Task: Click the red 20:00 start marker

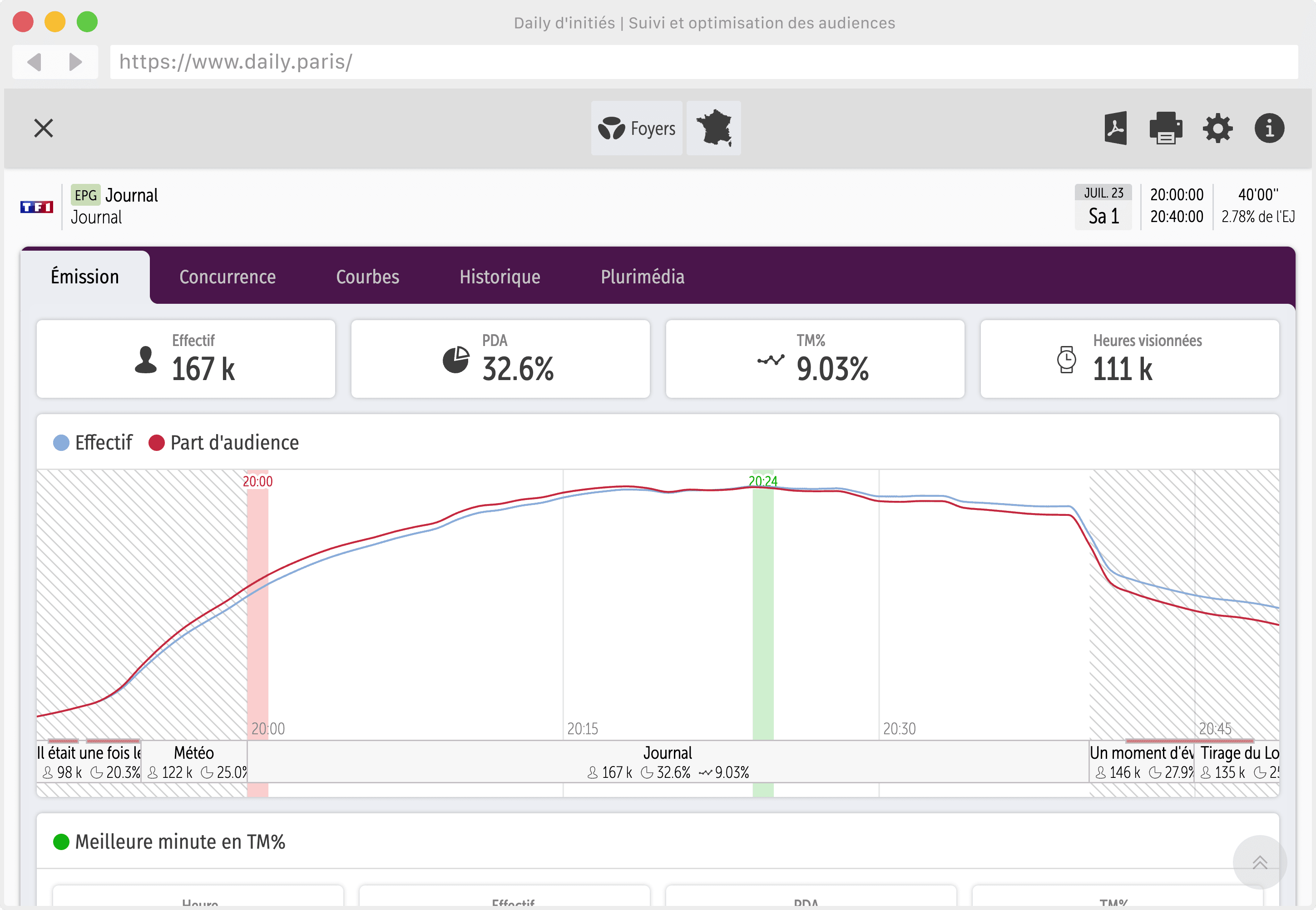Action: pyautogui.click(x=258, y=482)
